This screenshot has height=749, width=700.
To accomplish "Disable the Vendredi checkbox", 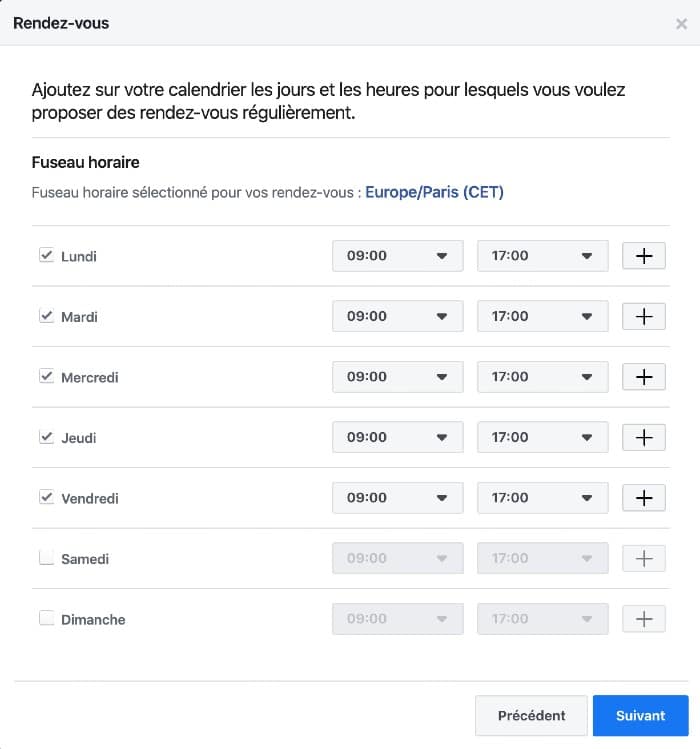I will [46, 497].
